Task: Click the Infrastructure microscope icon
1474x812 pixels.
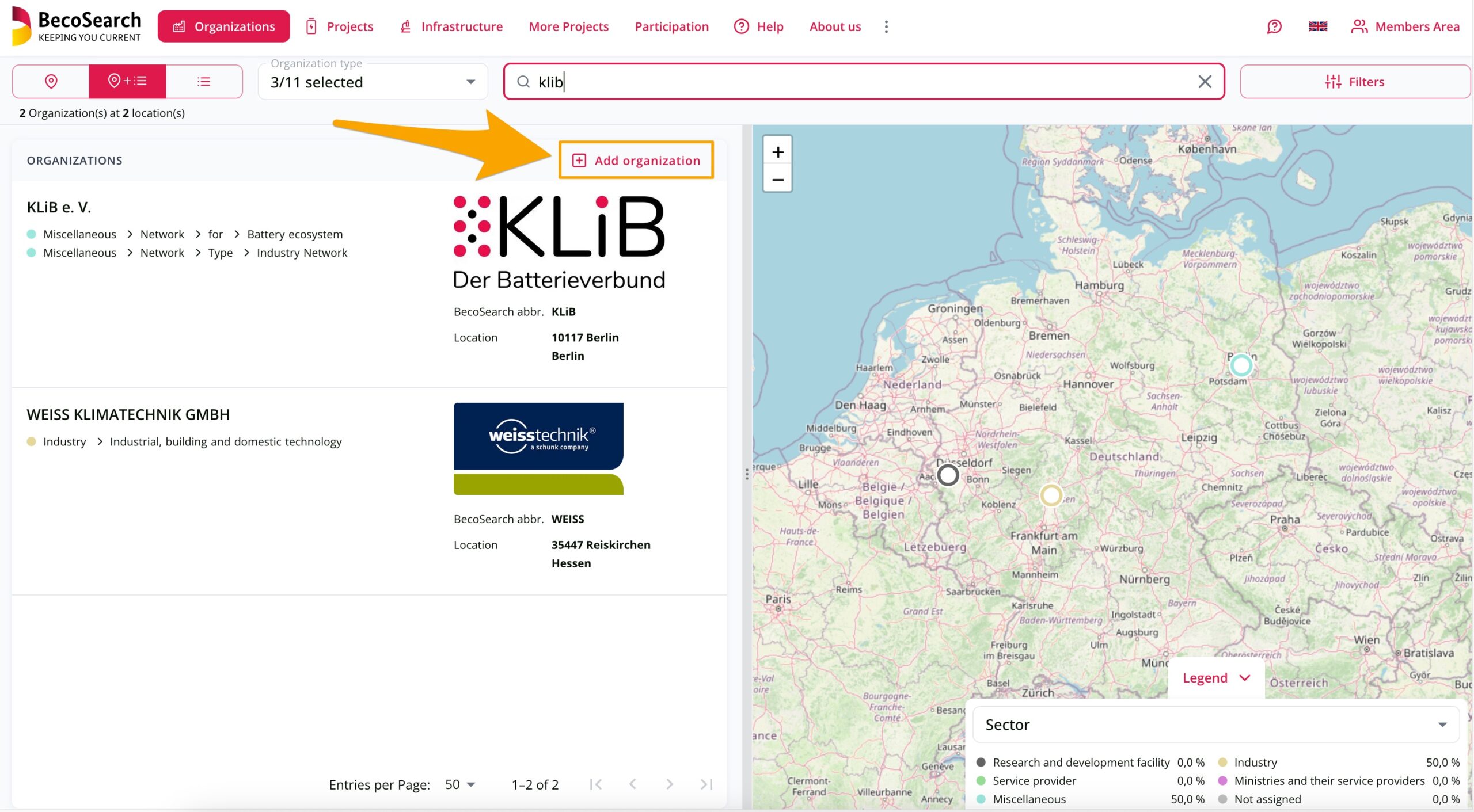Action: coord(405,26)
